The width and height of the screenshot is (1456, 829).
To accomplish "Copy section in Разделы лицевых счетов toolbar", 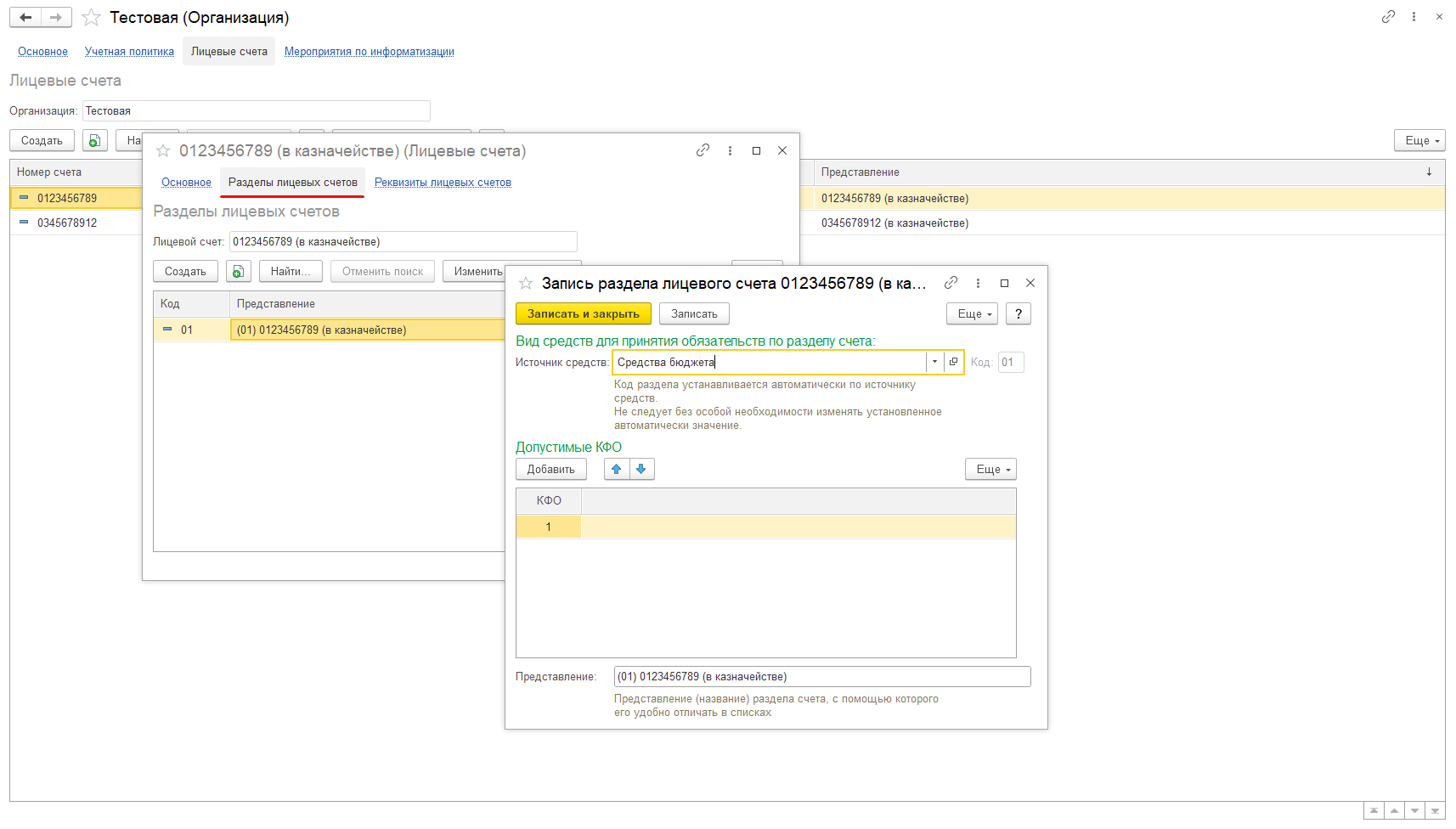I will (x=239, y=272).
